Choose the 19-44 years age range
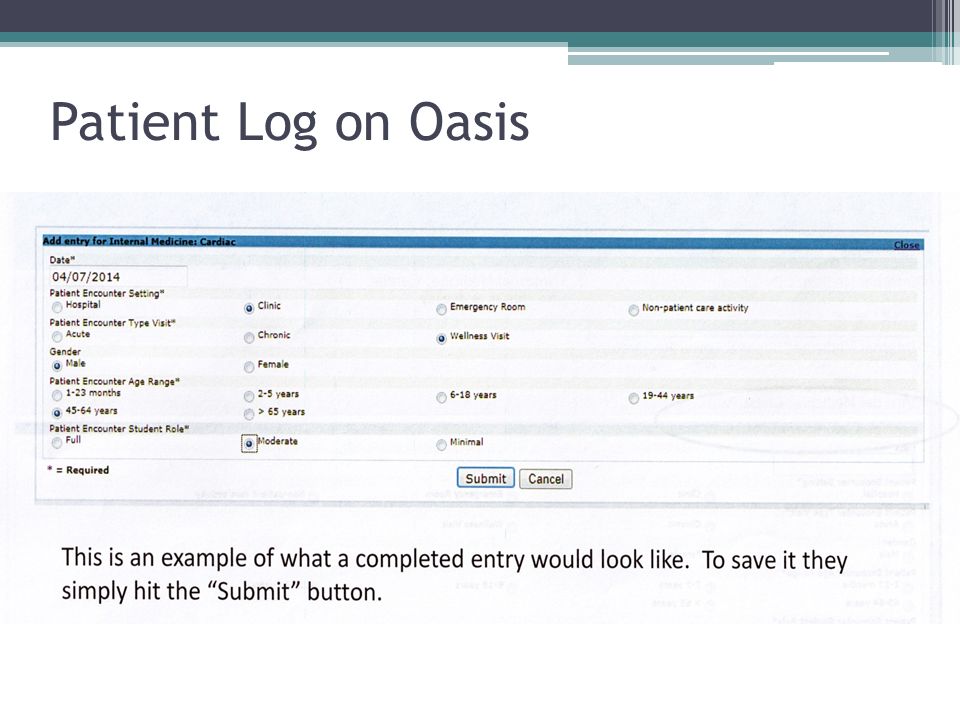 click(x=633, y=399)
